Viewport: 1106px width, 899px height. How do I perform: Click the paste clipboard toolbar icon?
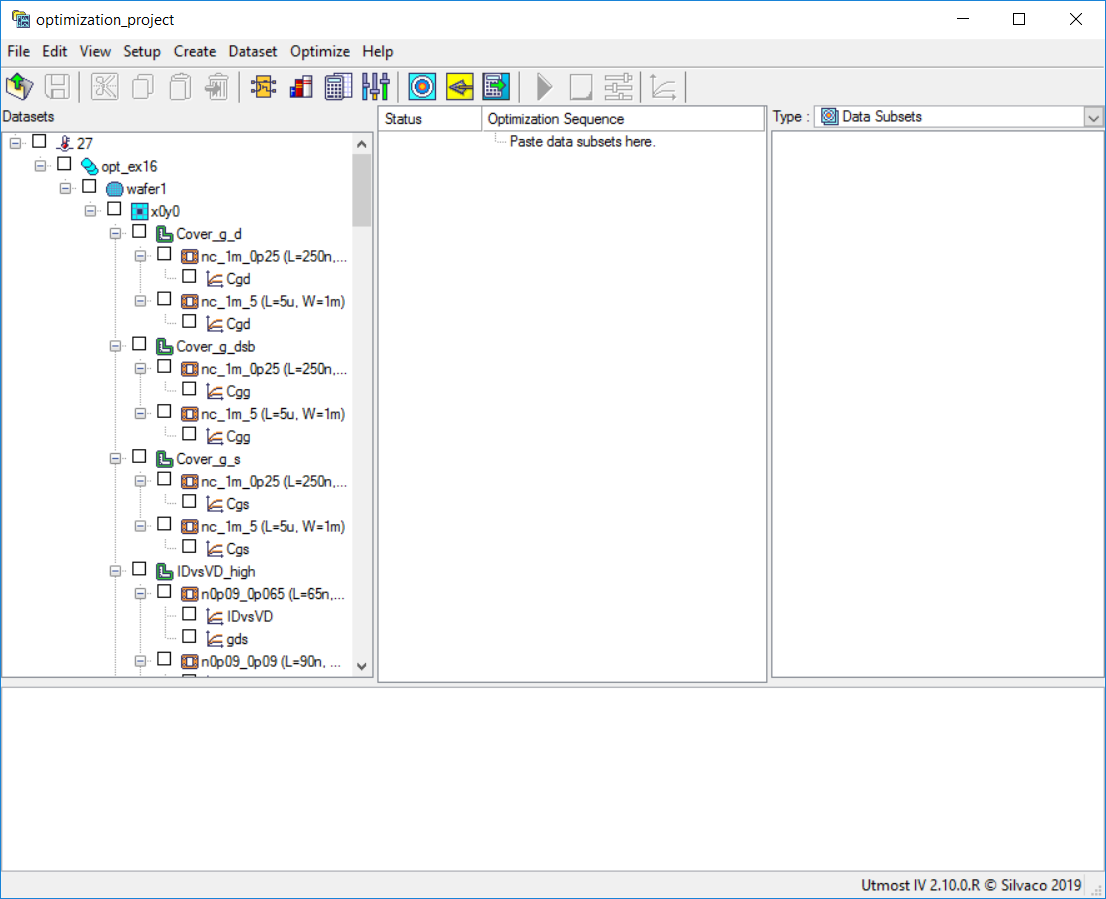[x=181, y=87]
